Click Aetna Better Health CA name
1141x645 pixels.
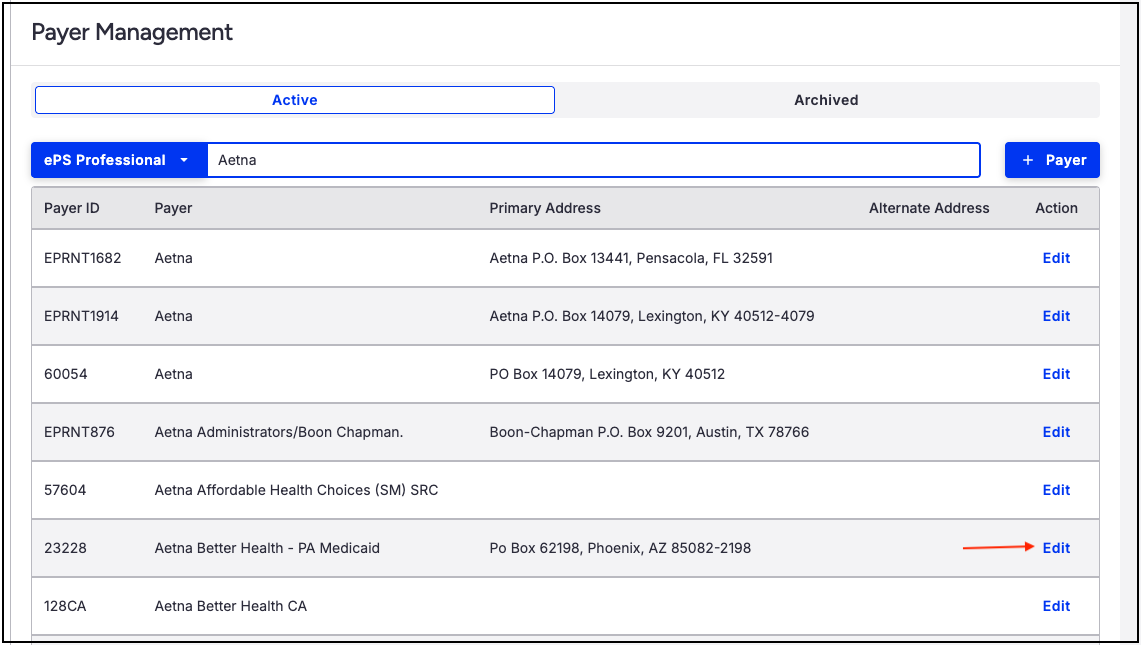[x=231, y=606]
